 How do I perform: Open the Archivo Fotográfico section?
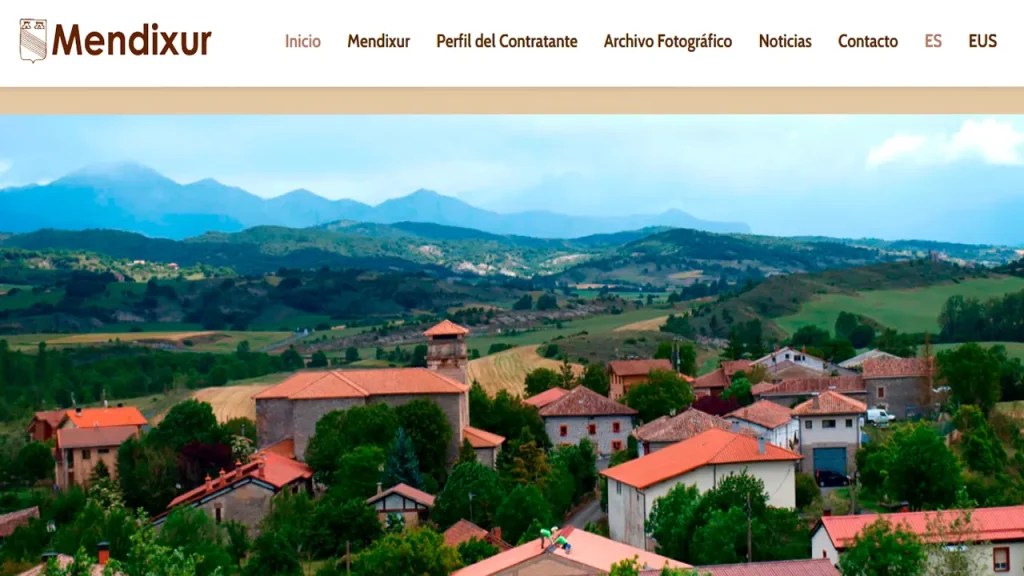tap(667, 41)
